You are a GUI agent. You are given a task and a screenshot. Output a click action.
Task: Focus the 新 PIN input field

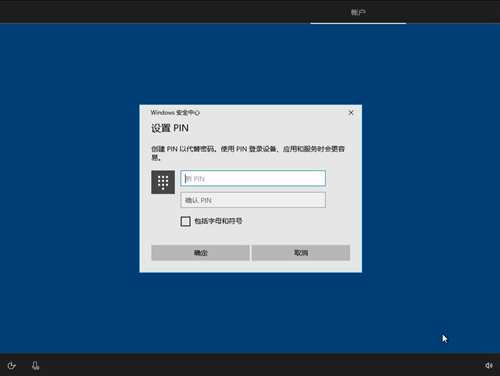click(x=253, y=178)
